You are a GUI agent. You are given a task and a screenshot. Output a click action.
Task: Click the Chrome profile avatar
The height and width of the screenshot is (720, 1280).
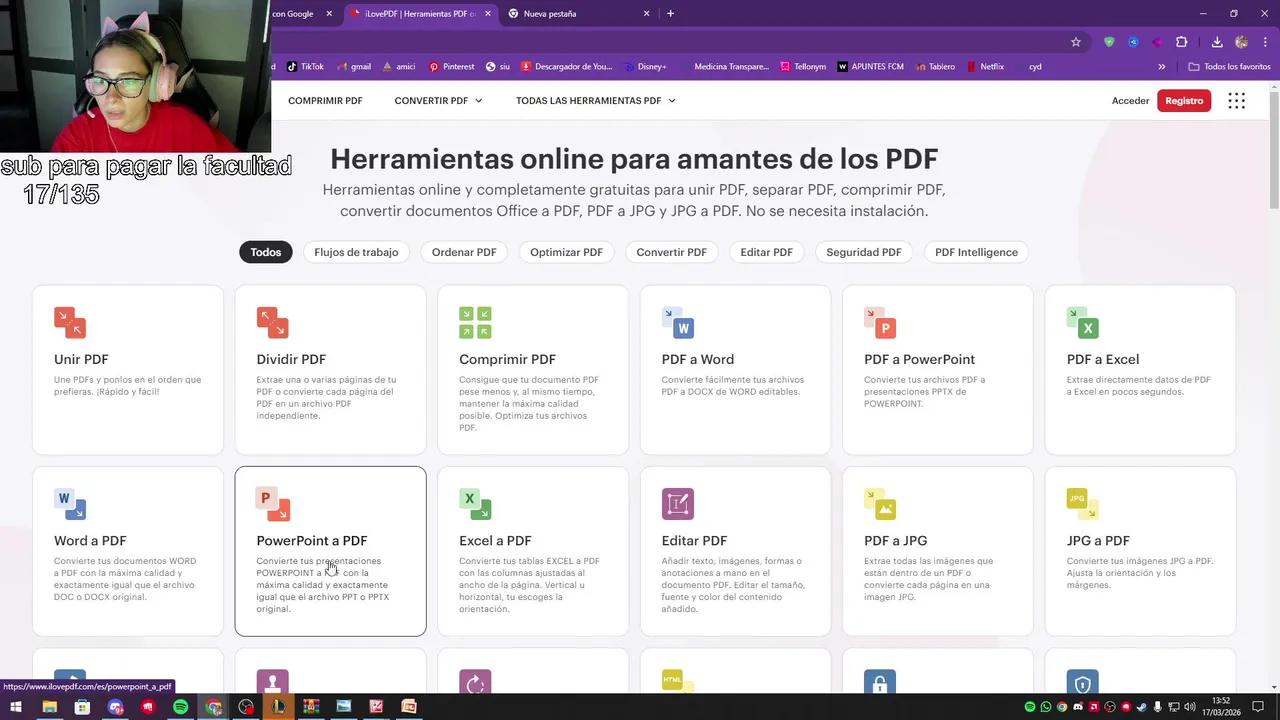pyautogui.click(x=1242, y=42)
